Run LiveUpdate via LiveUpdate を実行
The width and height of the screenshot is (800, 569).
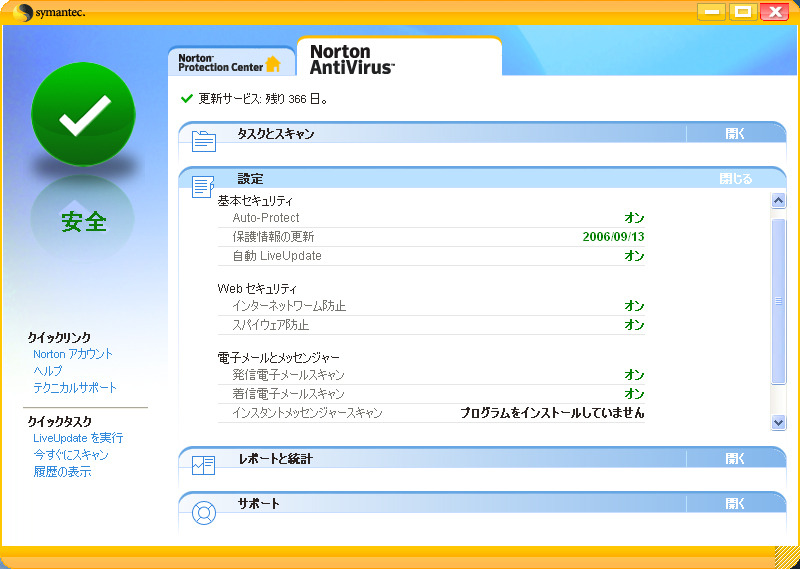(x=78, y=438)
